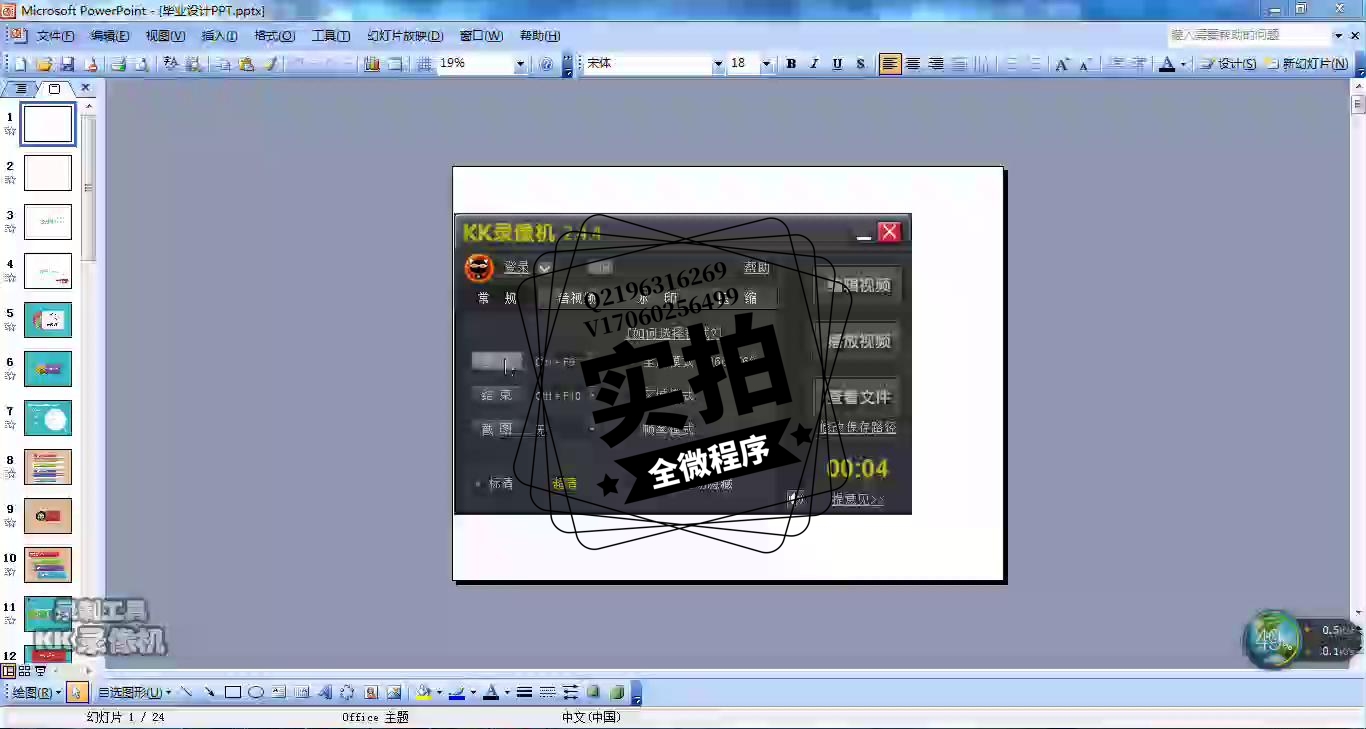Select slide 8 thumbnail

(48, 467)
